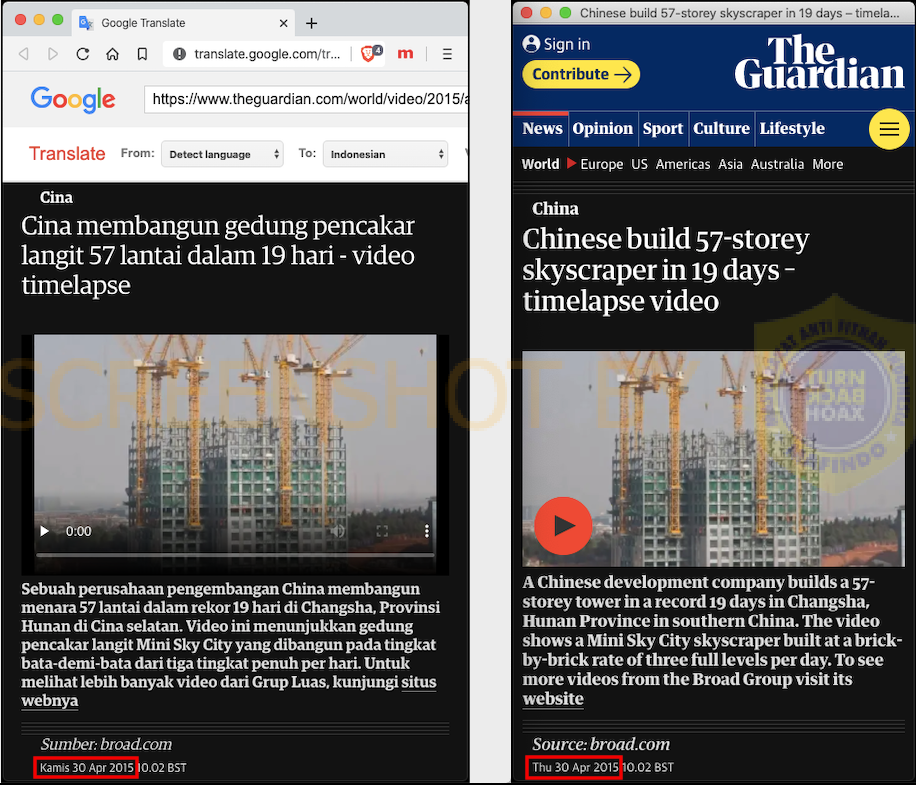Click 'Thu 30 Apr 2015' date text
Image resolution: width=916 pixels, height=785 pixels.
pyautogui.click(x=575, y=767)
